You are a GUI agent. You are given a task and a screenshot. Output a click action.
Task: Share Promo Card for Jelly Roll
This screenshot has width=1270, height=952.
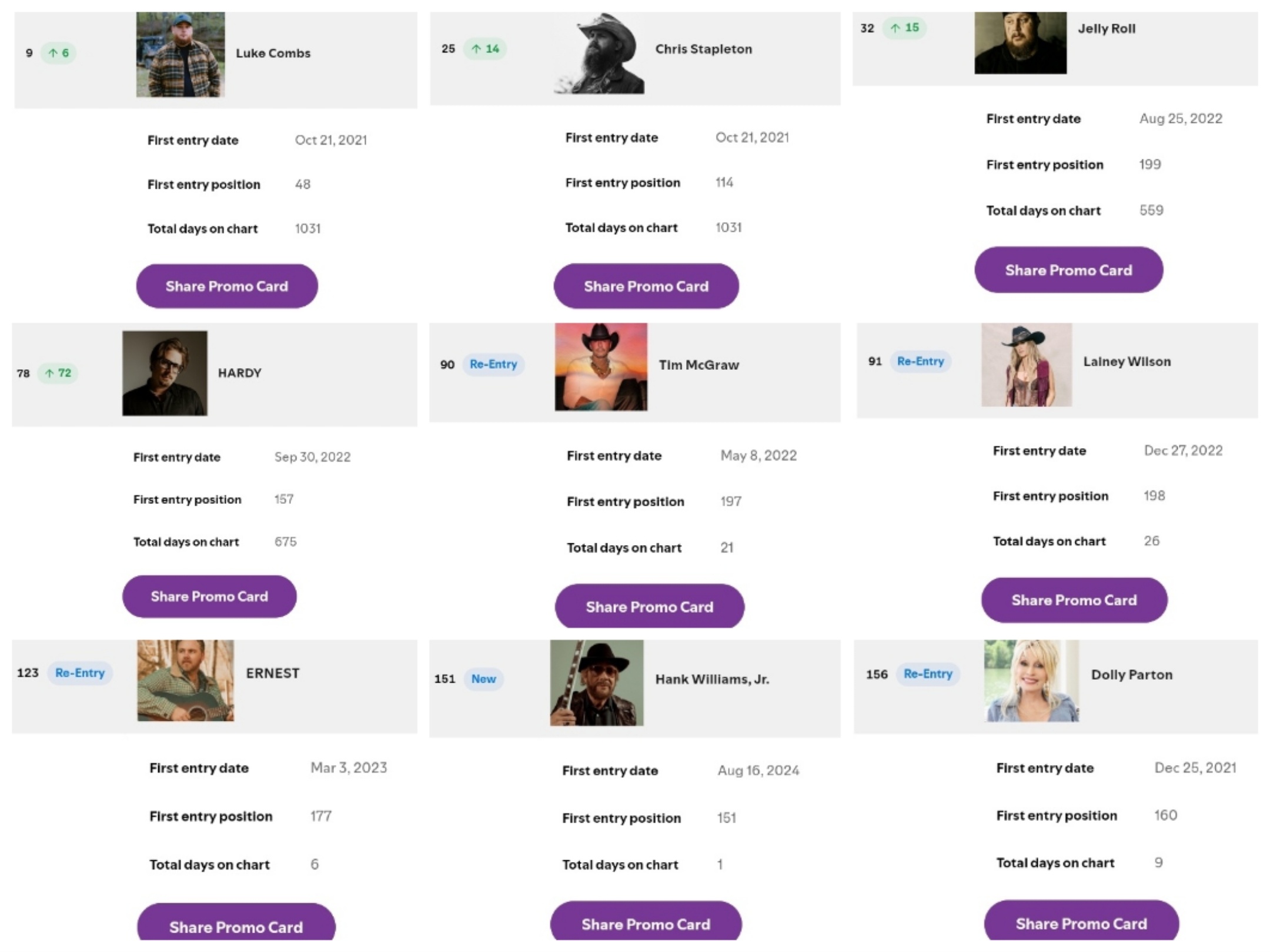tap(1068, 270)
